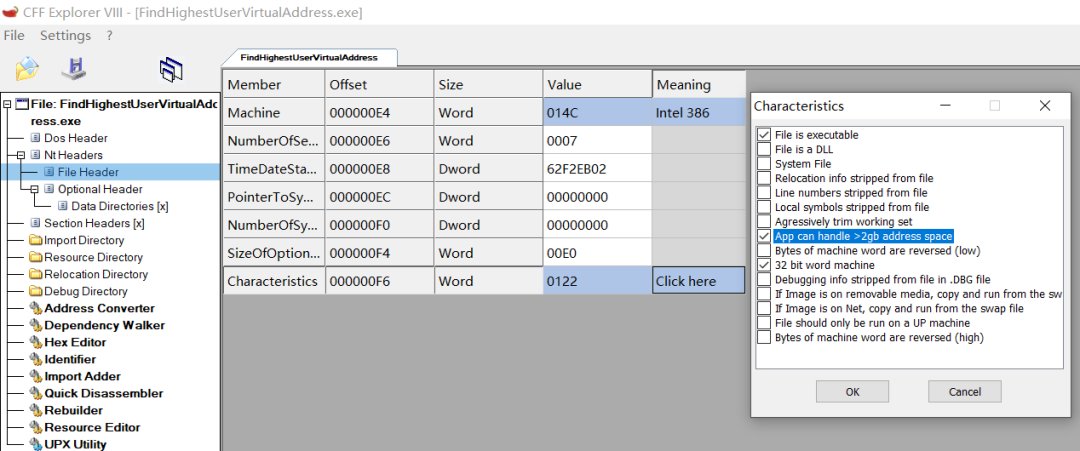This screenshot has height=451, width=1080.
Task: Click the cascading windows toolbar icon
Action: 171,69
